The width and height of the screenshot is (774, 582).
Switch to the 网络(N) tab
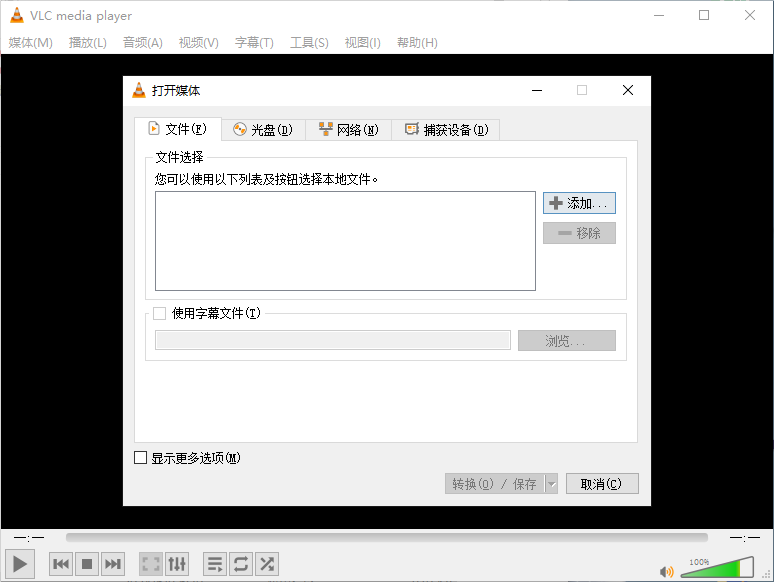pos(348,130)
